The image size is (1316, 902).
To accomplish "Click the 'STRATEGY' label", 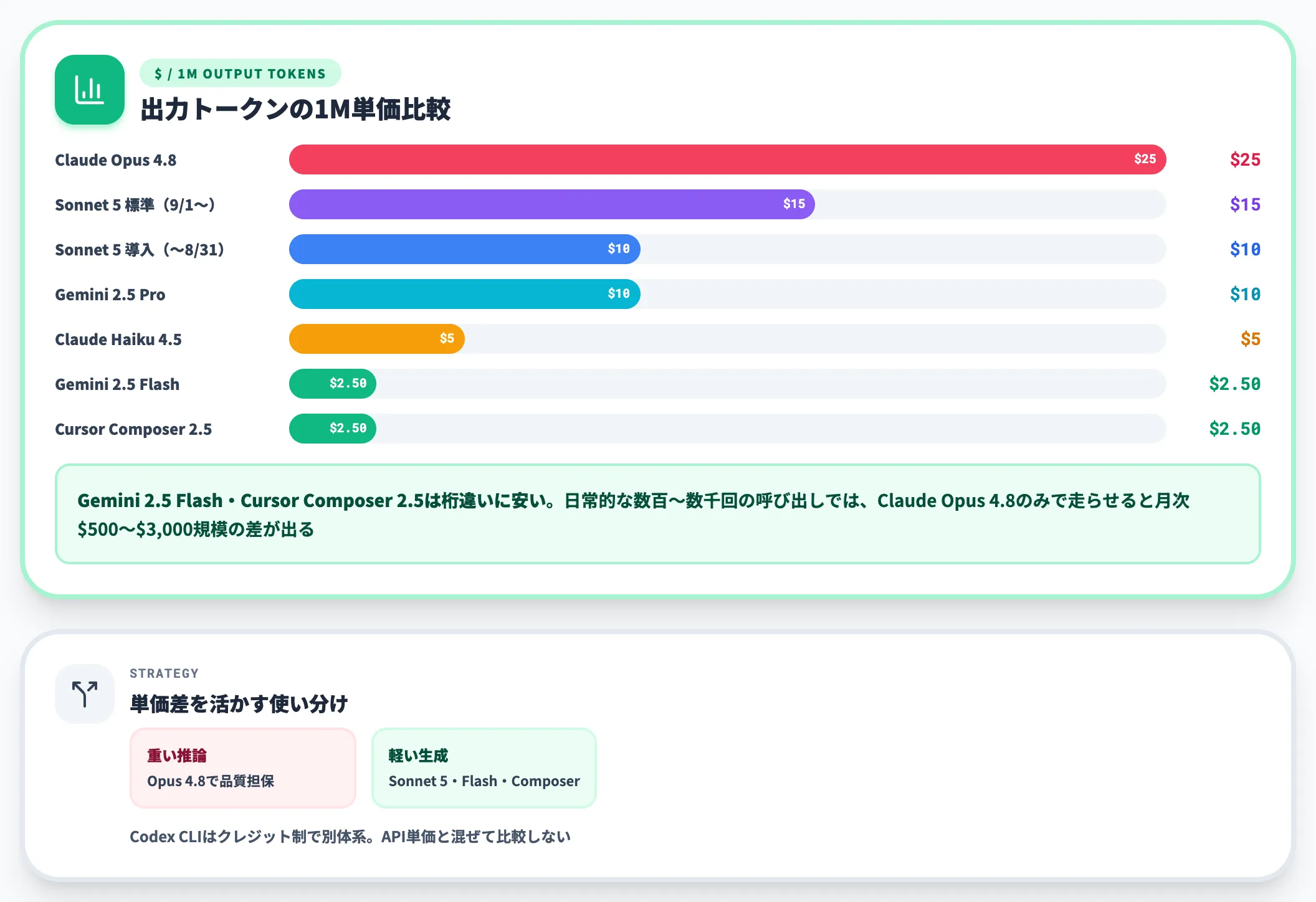I will pyautogui.click(x=164, y=673).
